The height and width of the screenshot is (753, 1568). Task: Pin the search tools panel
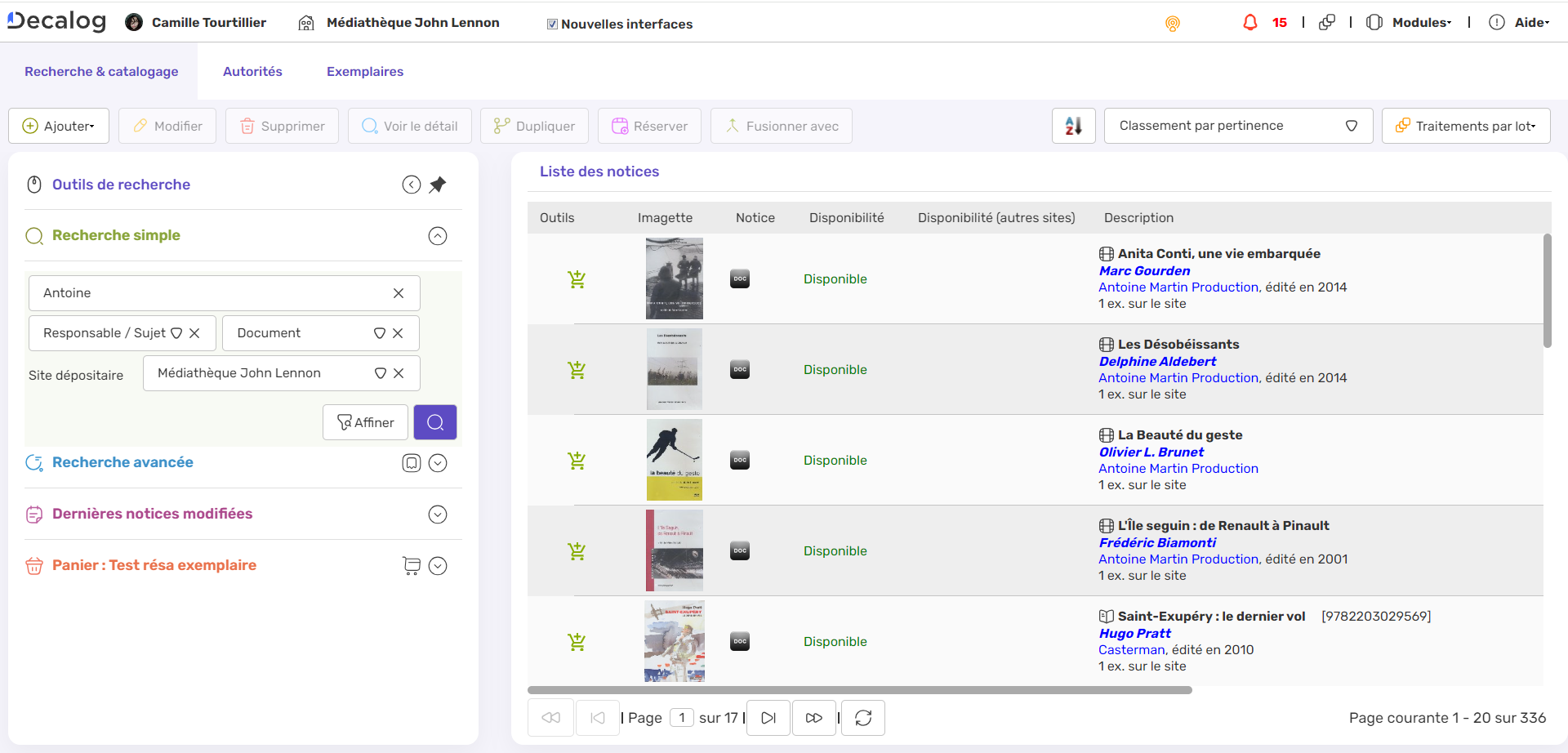438,185
